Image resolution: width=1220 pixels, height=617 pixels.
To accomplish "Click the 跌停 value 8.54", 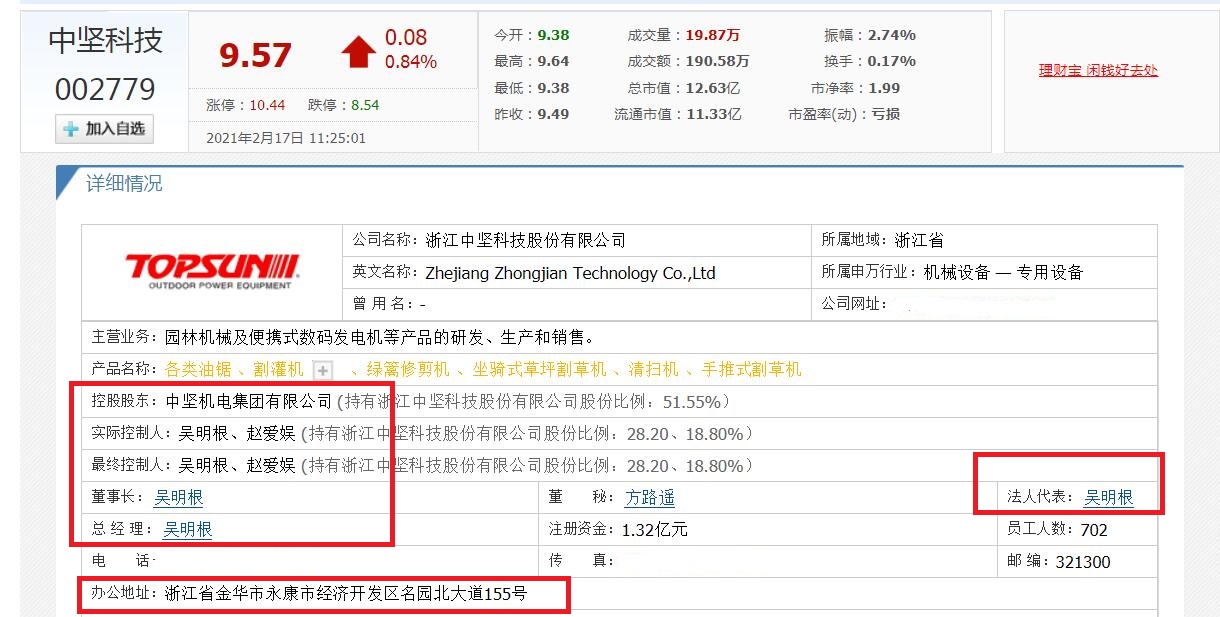I will tap(364, 105).
